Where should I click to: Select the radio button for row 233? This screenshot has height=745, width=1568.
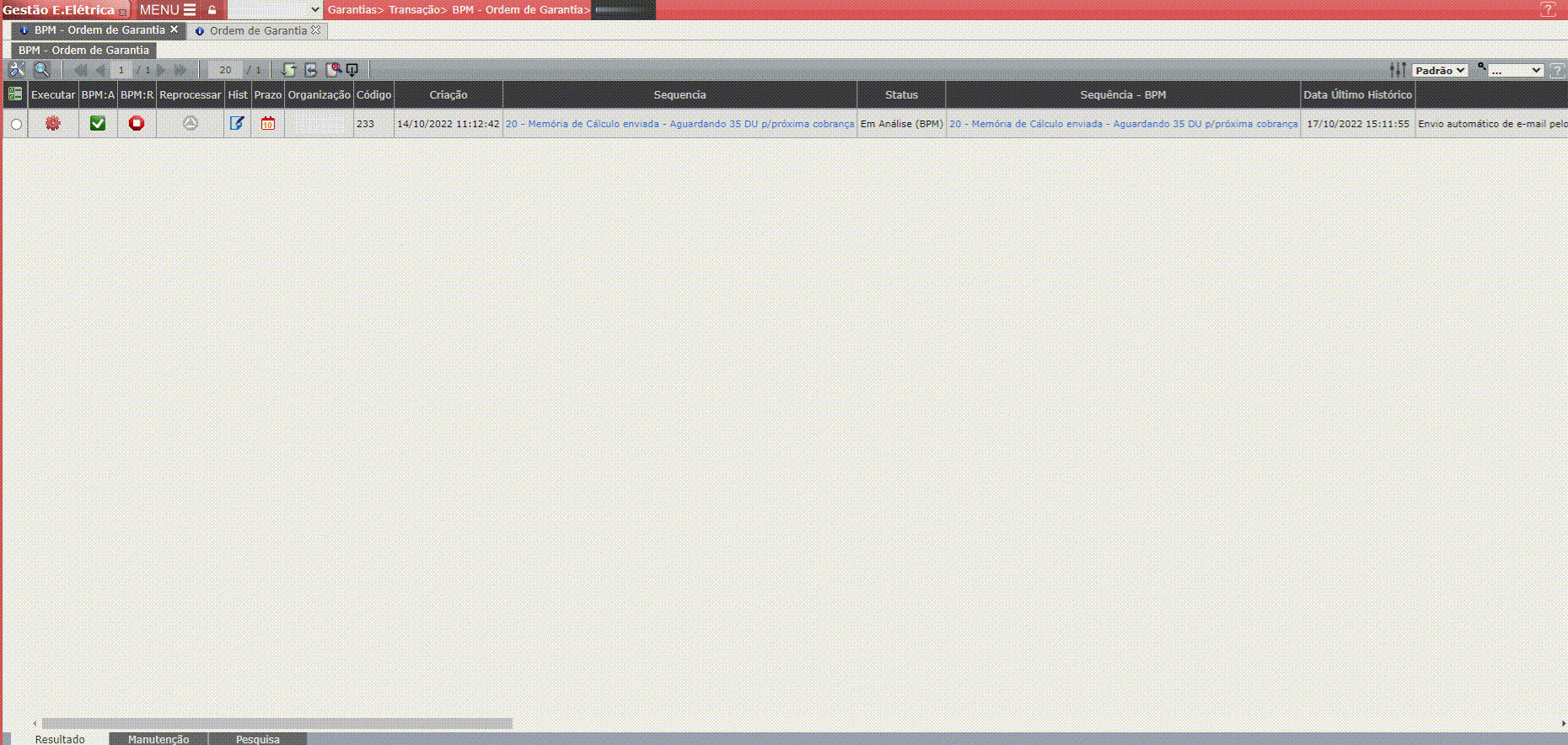[x=16, y=125]
